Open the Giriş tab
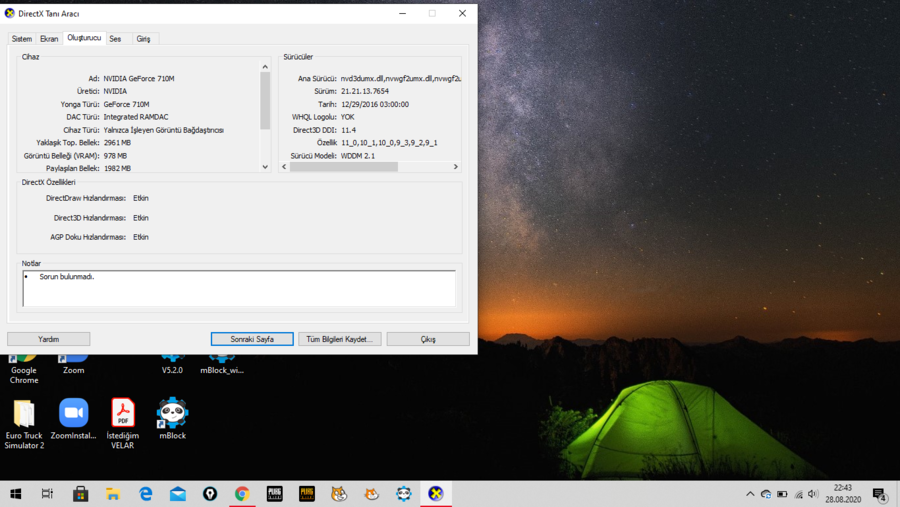The height and width of the screenshot is (507, 900). point(143,39)
